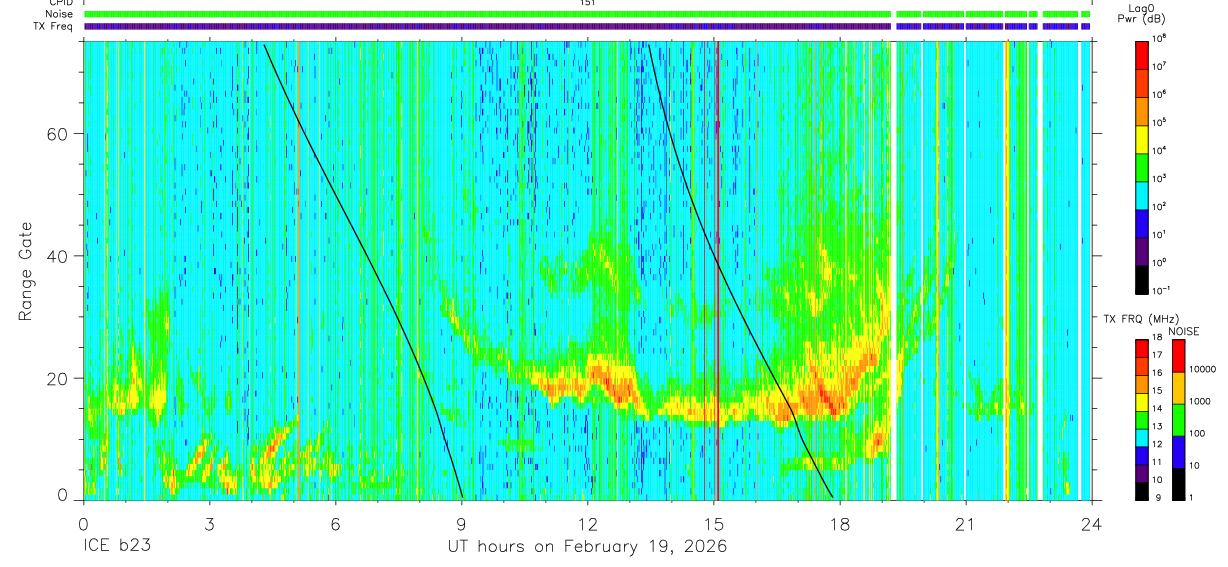Pick the green segment of NOISE colorbar
1228x567 pixels.
pyautogui.click(x=1178, y=420)
